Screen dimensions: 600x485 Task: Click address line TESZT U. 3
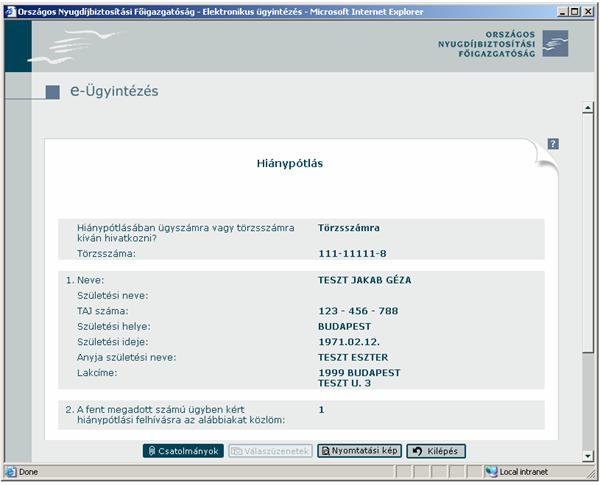tap(344, 383)
